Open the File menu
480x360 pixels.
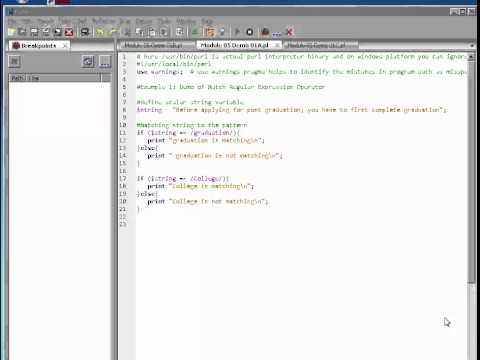(x=12, y=21)
